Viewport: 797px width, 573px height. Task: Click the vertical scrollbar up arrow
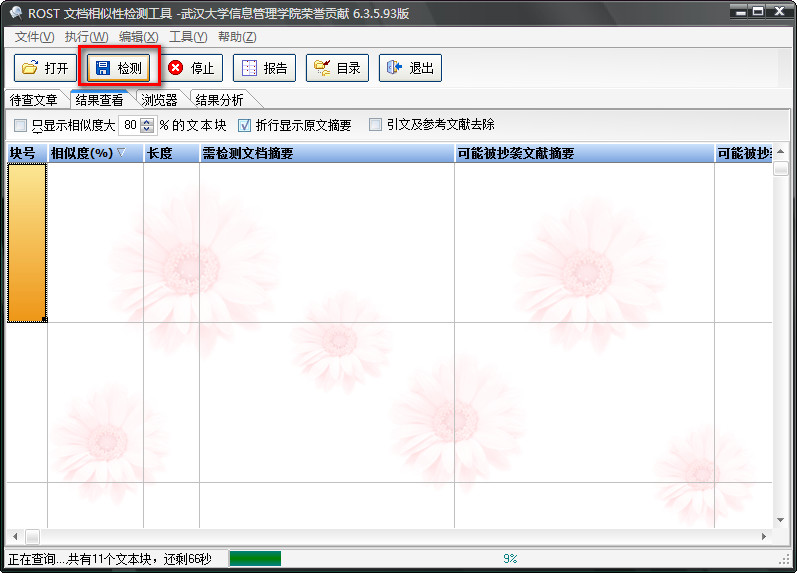[781, 152]
